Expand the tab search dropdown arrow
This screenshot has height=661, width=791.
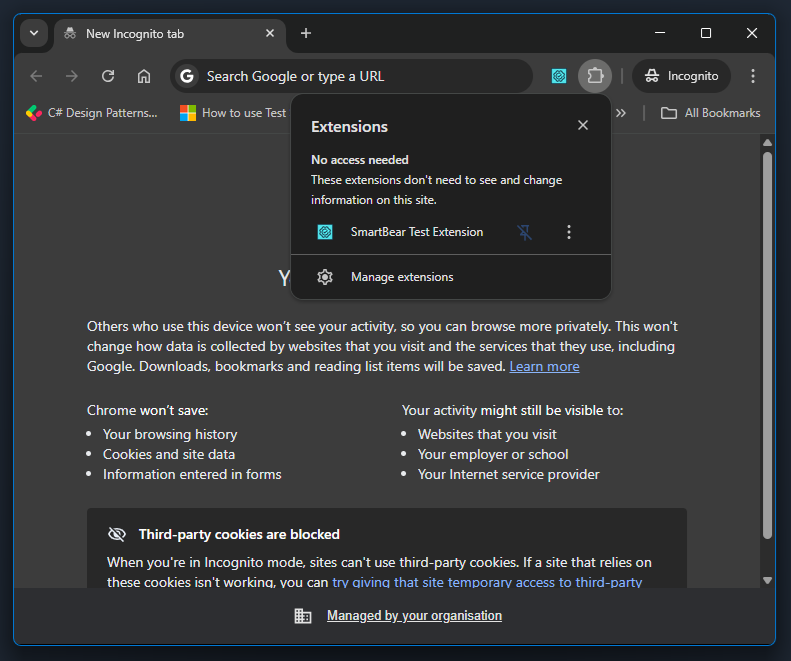[x=34, y=33]
